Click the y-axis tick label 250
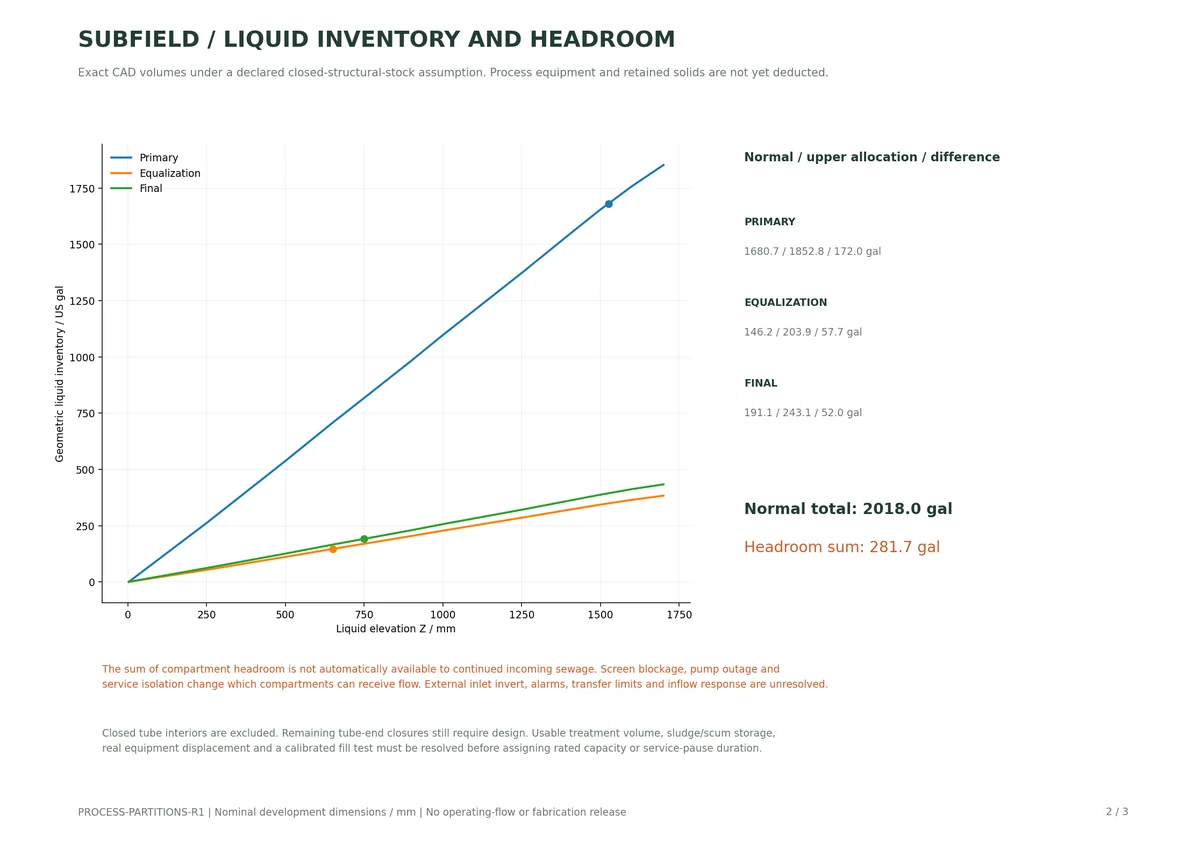 [85, 526]
